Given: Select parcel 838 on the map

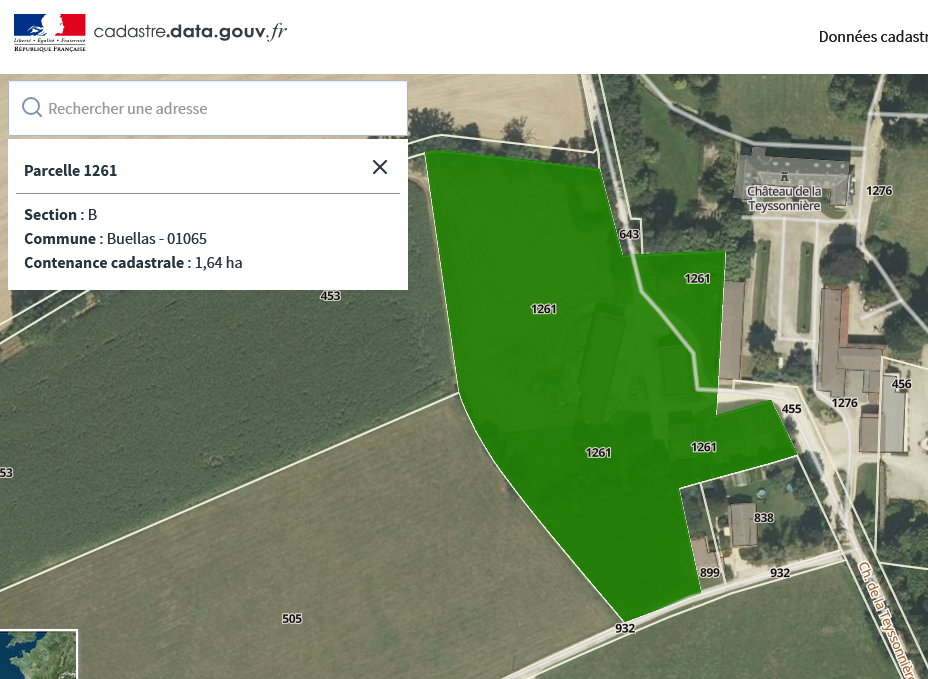Looking at the screenshot, I should pos(764,518).
